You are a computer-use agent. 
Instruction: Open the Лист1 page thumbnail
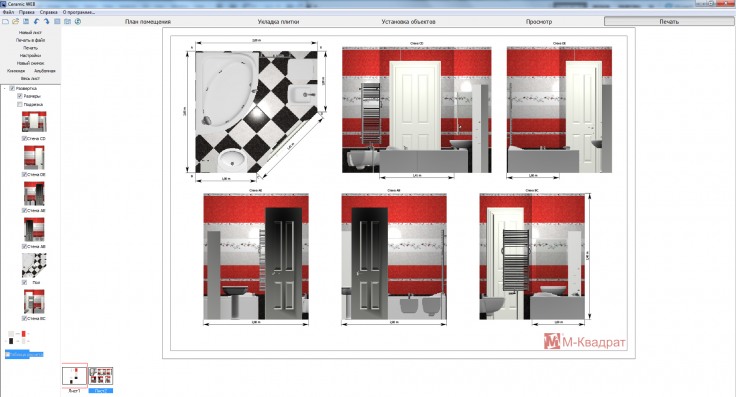click(75, 376)
